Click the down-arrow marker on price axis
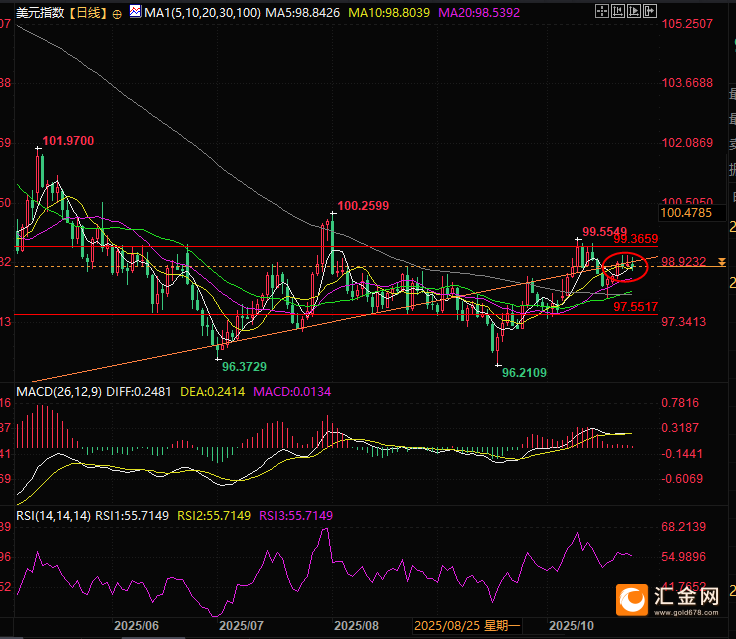The height and width of the screenshot is (639, 736). coord(721,262)
